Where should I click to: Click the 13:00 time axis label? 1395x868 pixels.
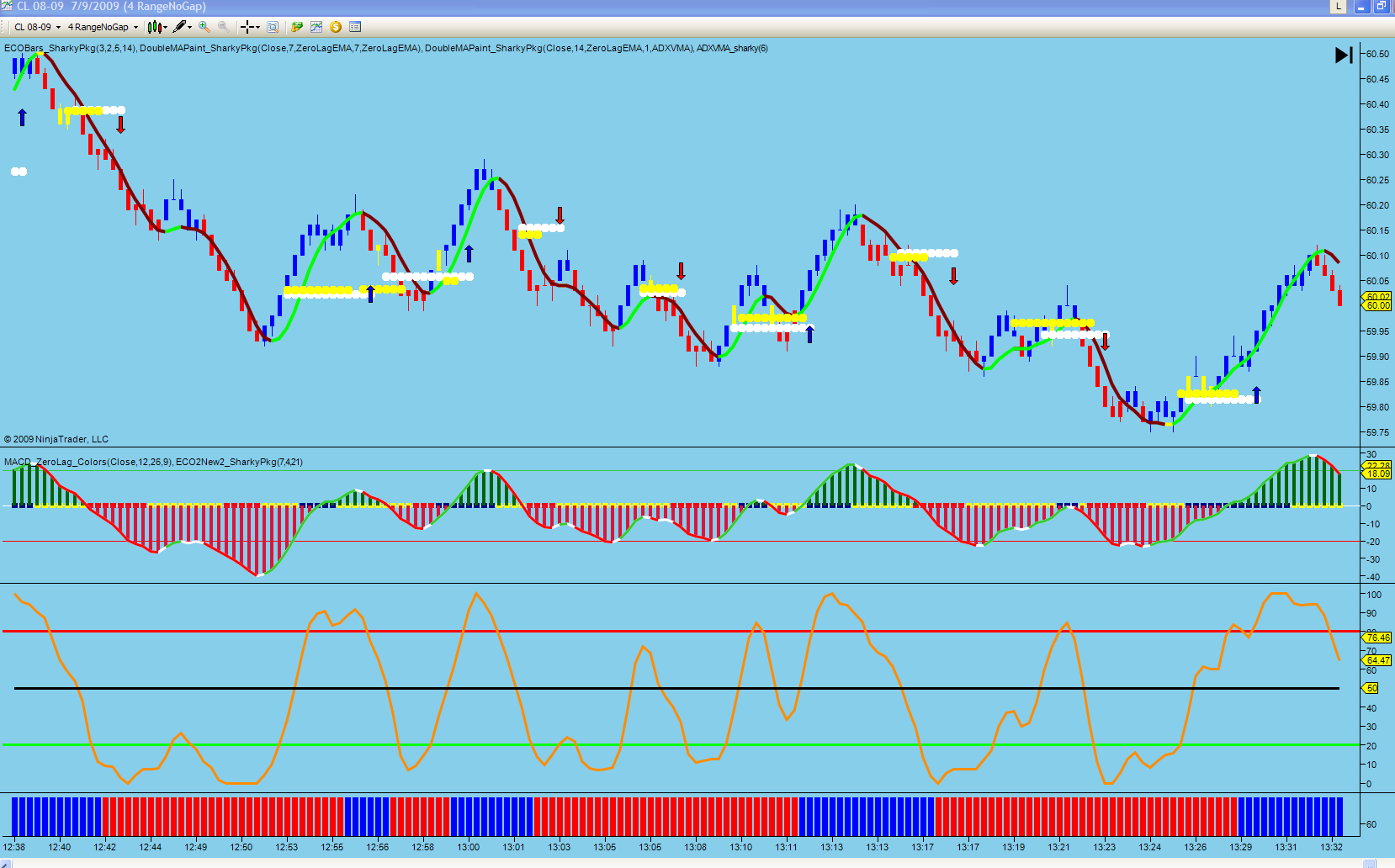coord(469,847)
